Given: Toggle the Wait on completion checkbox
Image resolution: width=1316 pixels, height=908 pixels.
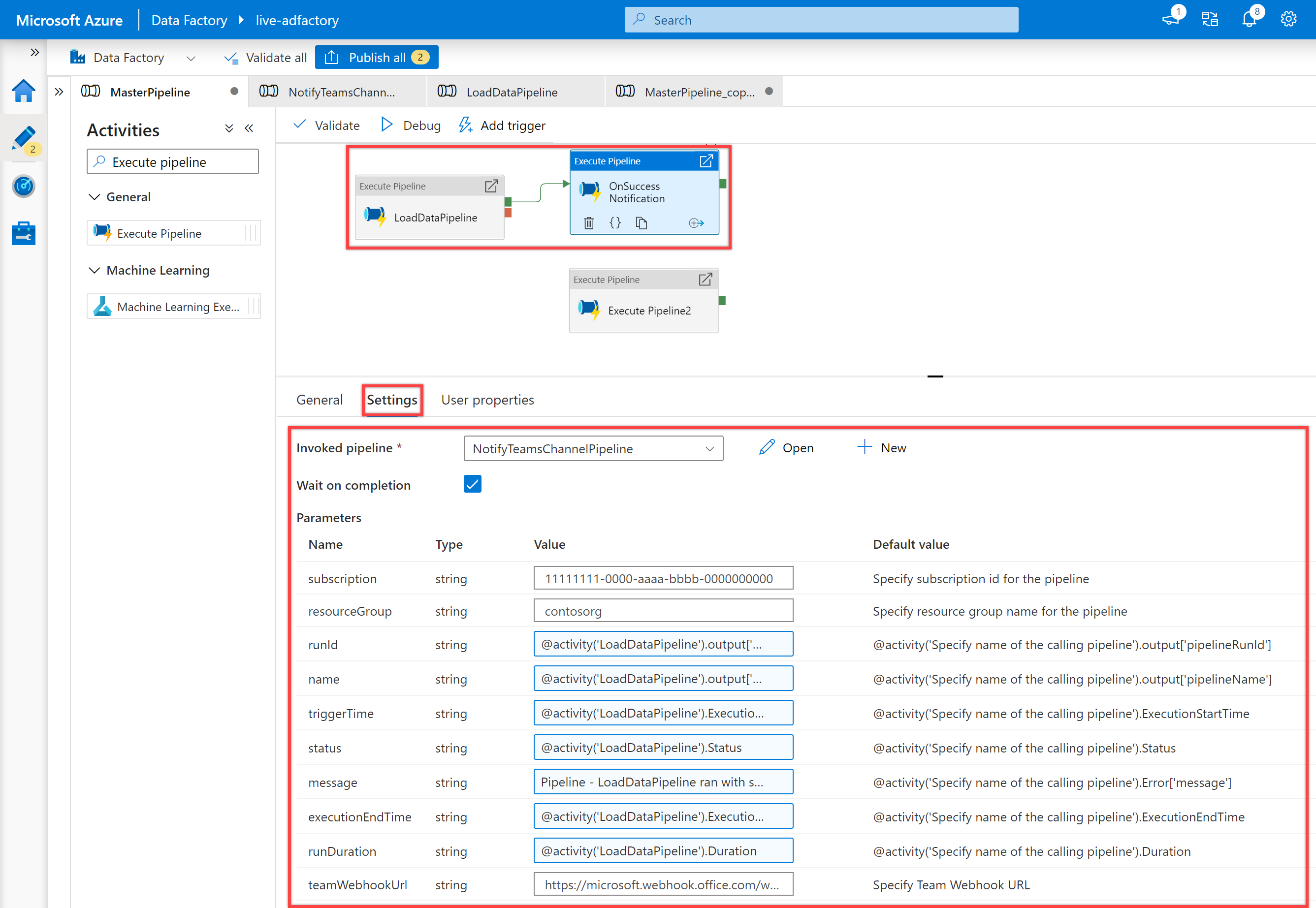Looking at the screenshot, I should pyautogui.click(x=472, y=484).
